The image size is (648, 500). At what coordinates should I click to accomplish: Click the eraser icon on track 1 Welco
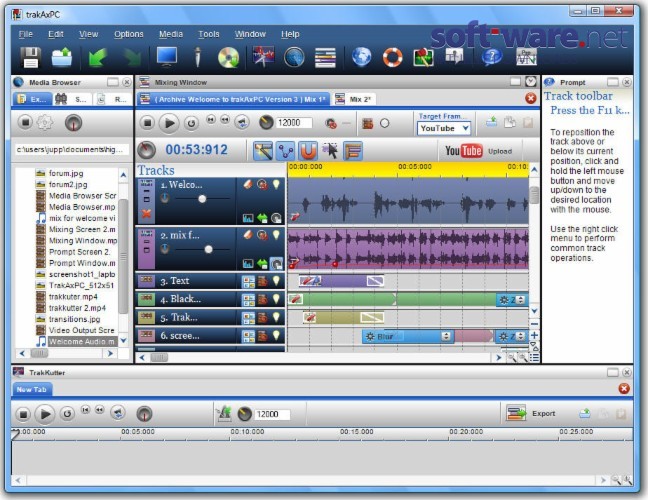point(248,184)
